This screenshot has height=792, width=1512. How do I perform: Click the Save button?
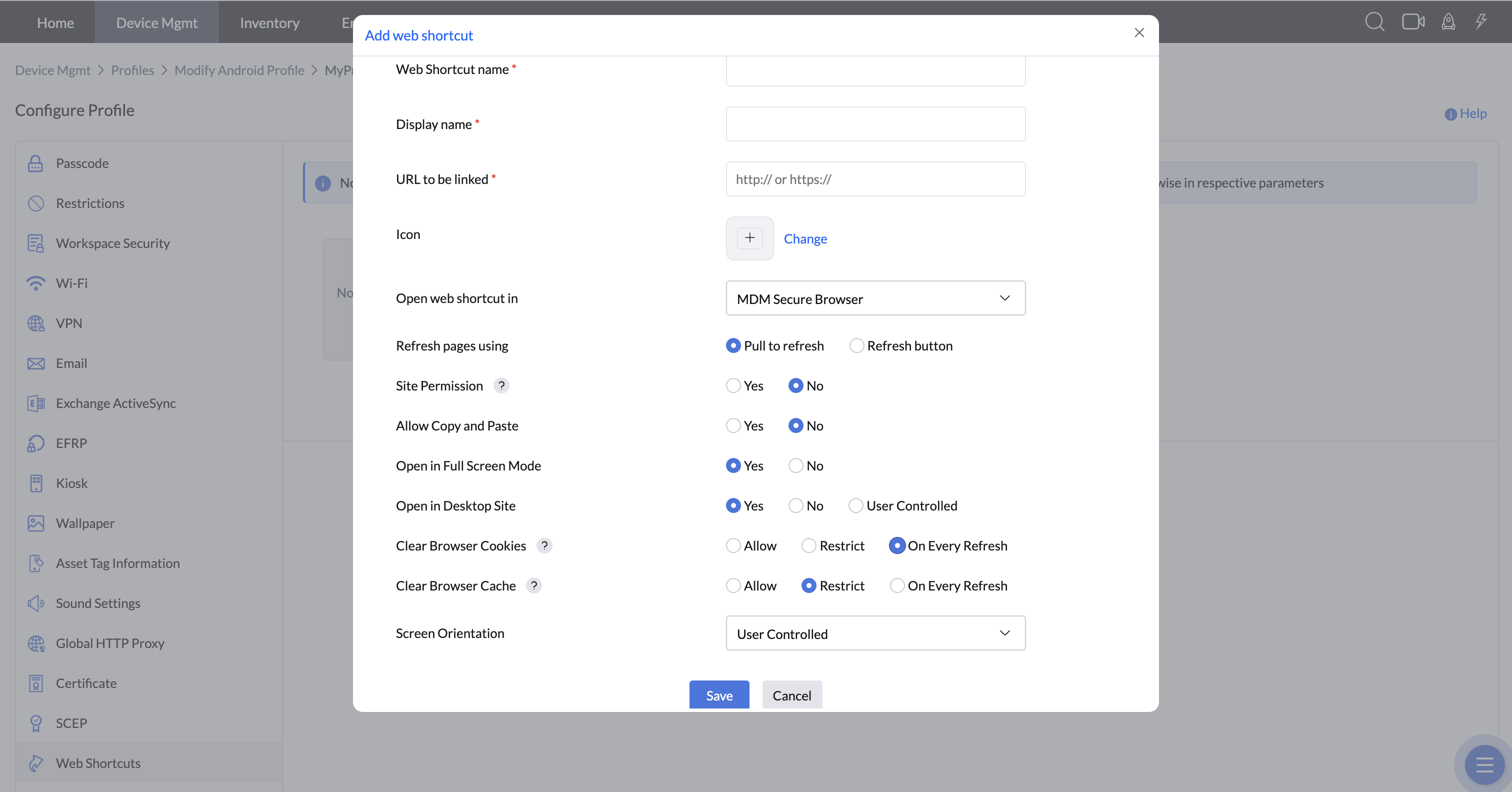719,695
